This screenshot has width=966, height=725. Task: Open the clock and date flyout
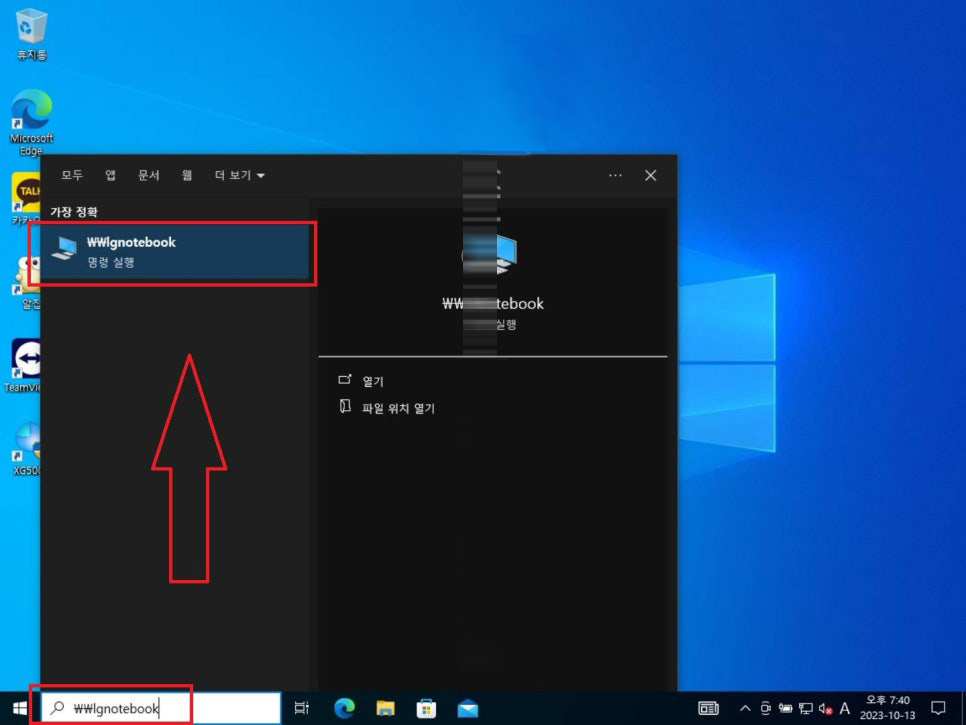tap(887, 708)
